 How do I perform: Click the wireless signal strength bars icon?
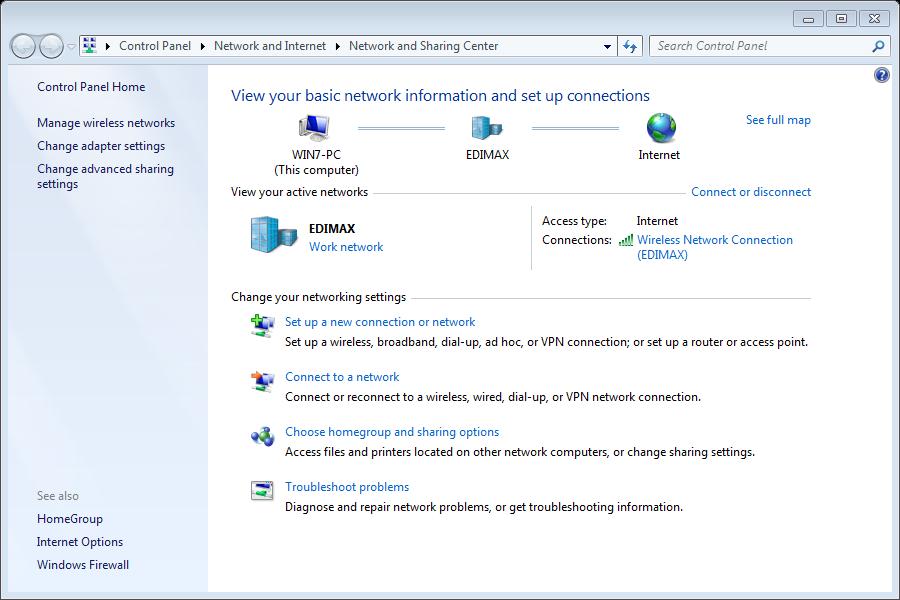[x=626, y=240]
